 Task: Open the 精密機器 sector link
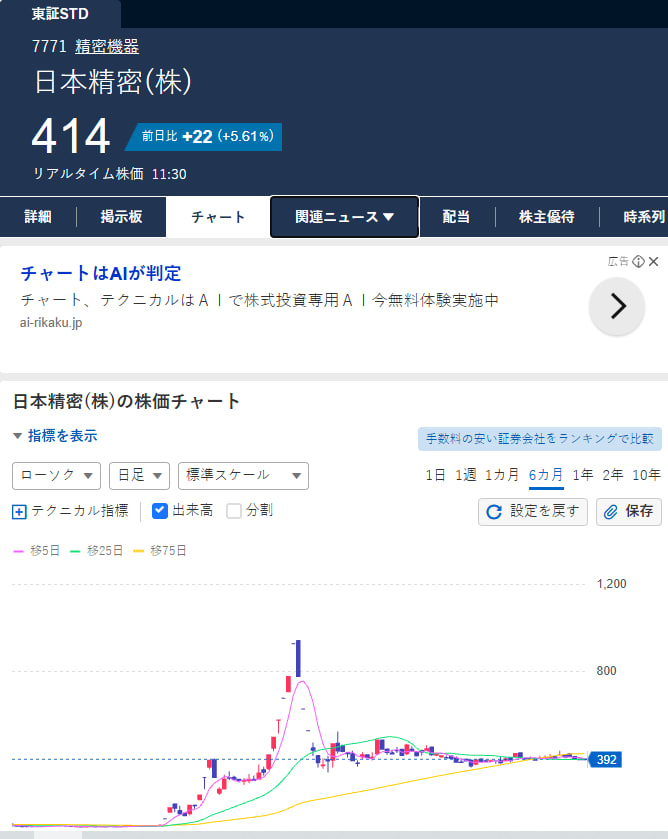pos(107,47)
